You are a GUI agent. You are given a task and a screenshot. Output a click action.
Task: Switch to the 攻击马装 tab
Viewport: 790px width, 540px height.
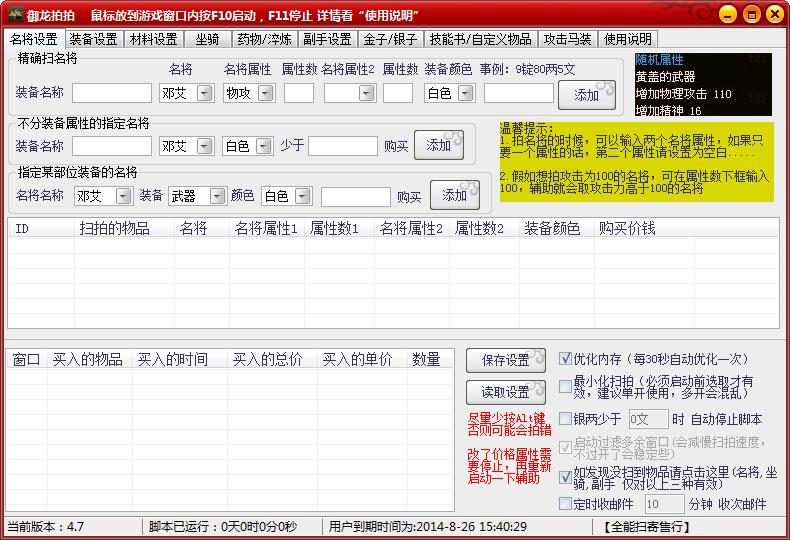567,39
